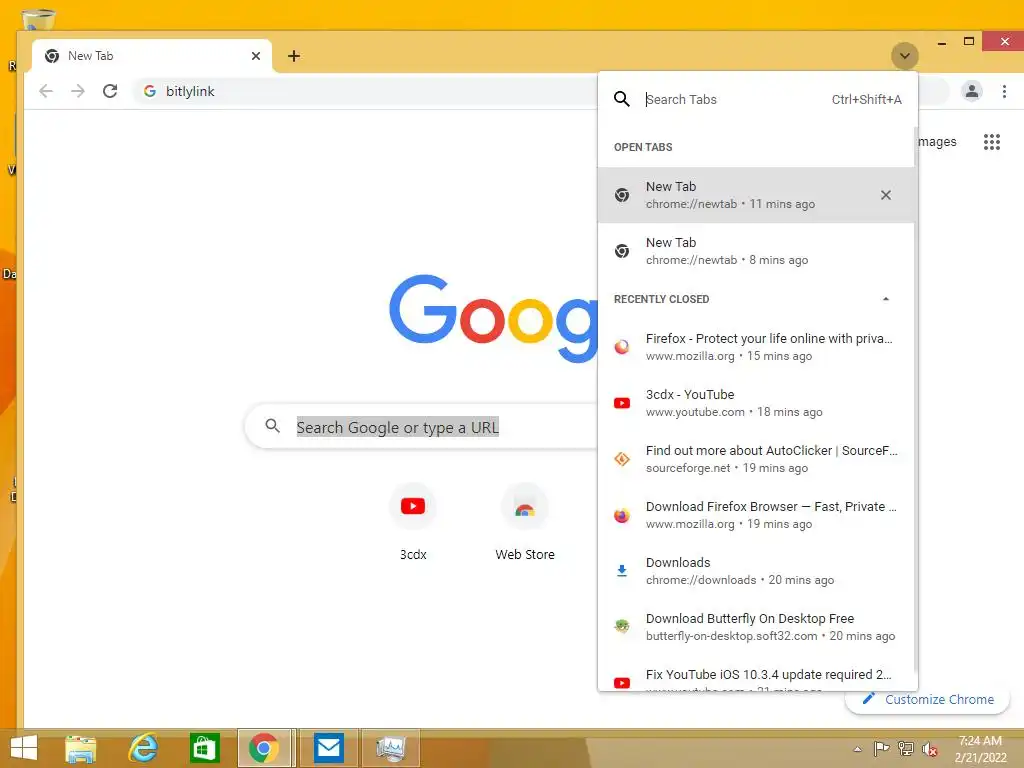Reopen Download Butterfly On Desktop Free entry
Viewport: 1024px width, 768px height.
click(756, 627)
